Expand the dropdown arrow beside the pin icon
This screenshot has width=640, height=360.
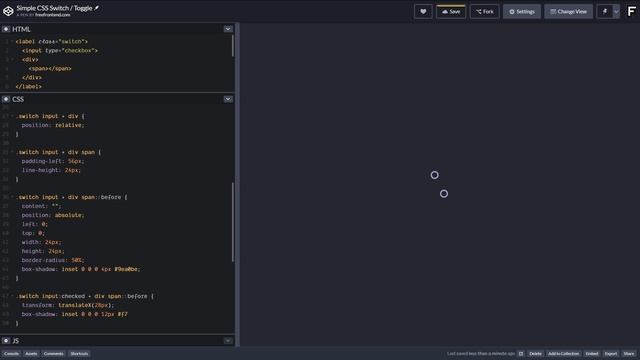[x=616, y=11]
